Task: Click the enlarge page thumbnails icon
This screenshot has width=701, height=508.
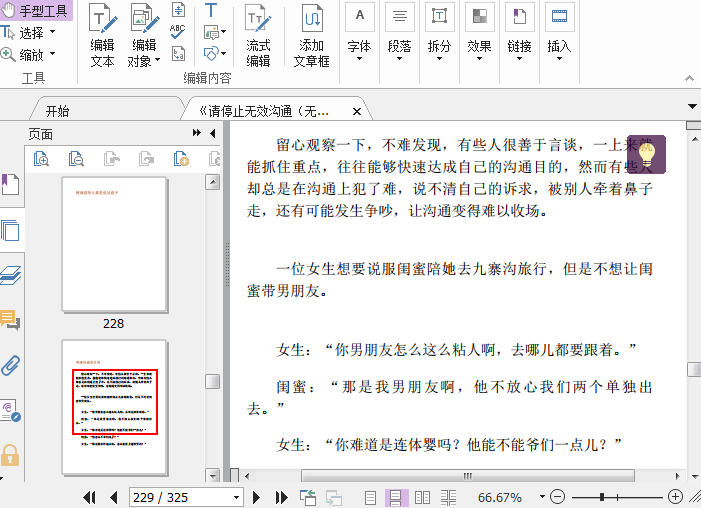Action: 41,159
